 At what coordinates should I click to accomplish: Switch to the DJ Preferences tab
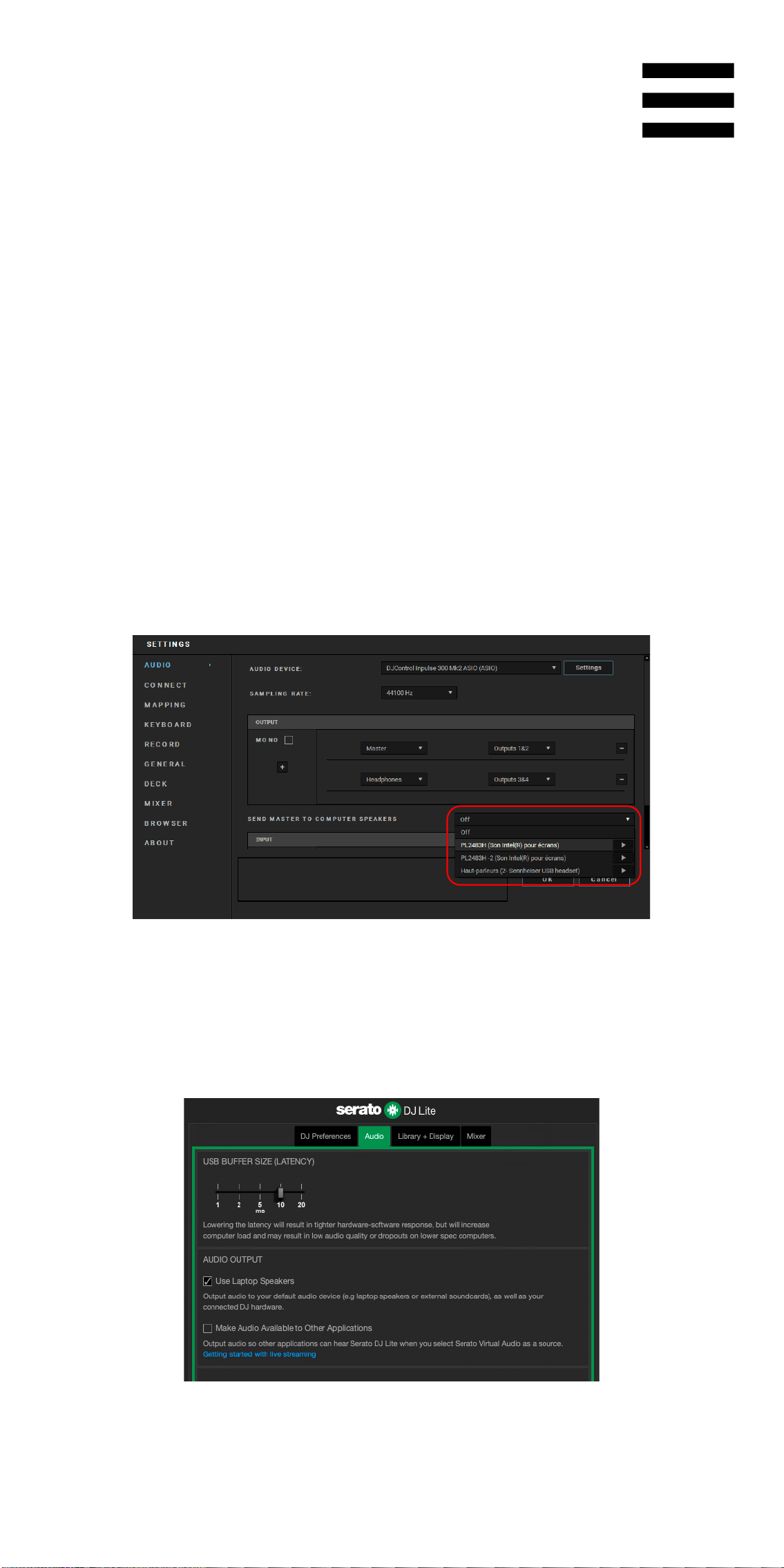pyautogui.click(x=325, y=1136)
